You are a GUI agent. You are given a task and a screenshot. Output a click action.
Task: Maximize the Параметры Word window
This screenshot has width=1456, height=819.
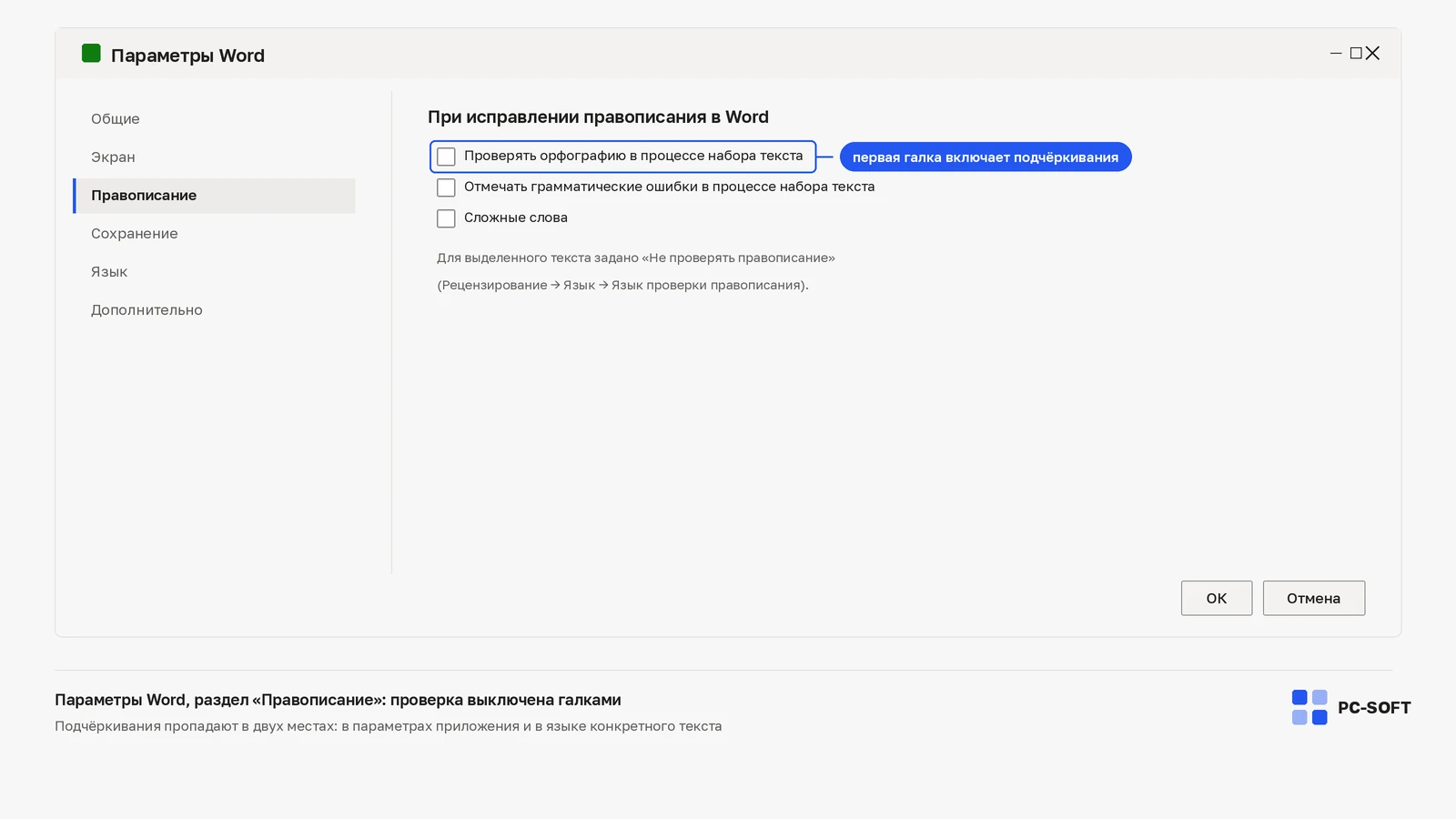[1356, 54]
